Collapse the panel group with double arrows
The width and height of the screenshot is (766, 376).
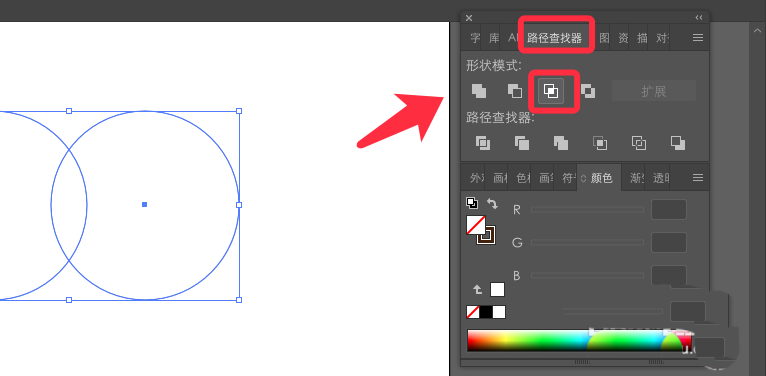699,18
